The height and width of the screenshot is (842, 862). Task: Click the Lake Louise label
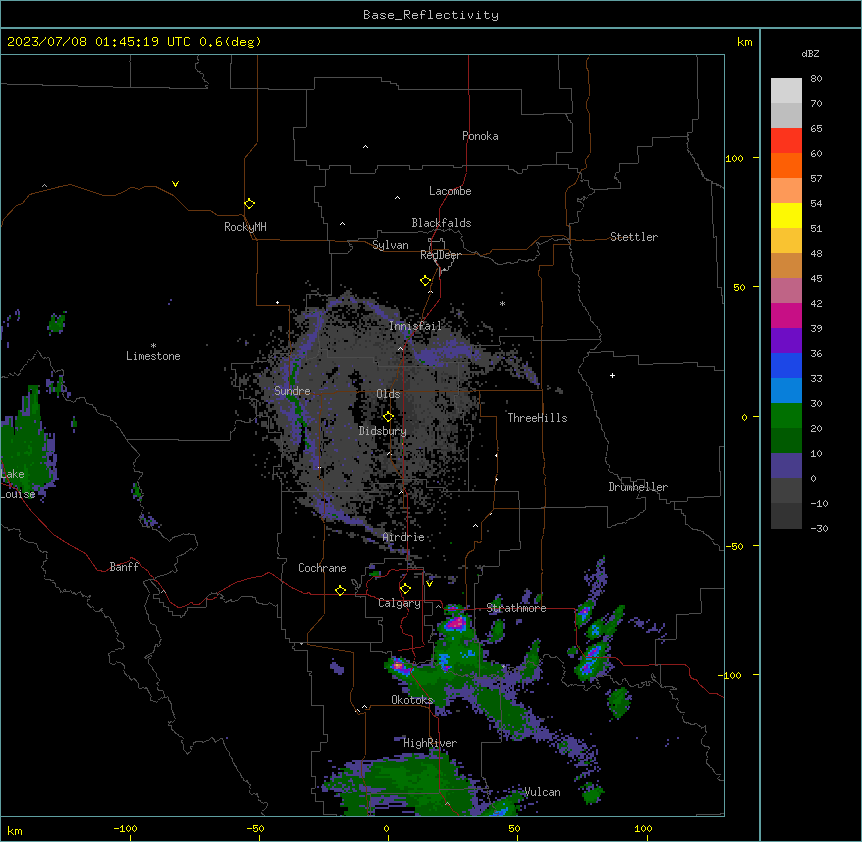[16, 484]
